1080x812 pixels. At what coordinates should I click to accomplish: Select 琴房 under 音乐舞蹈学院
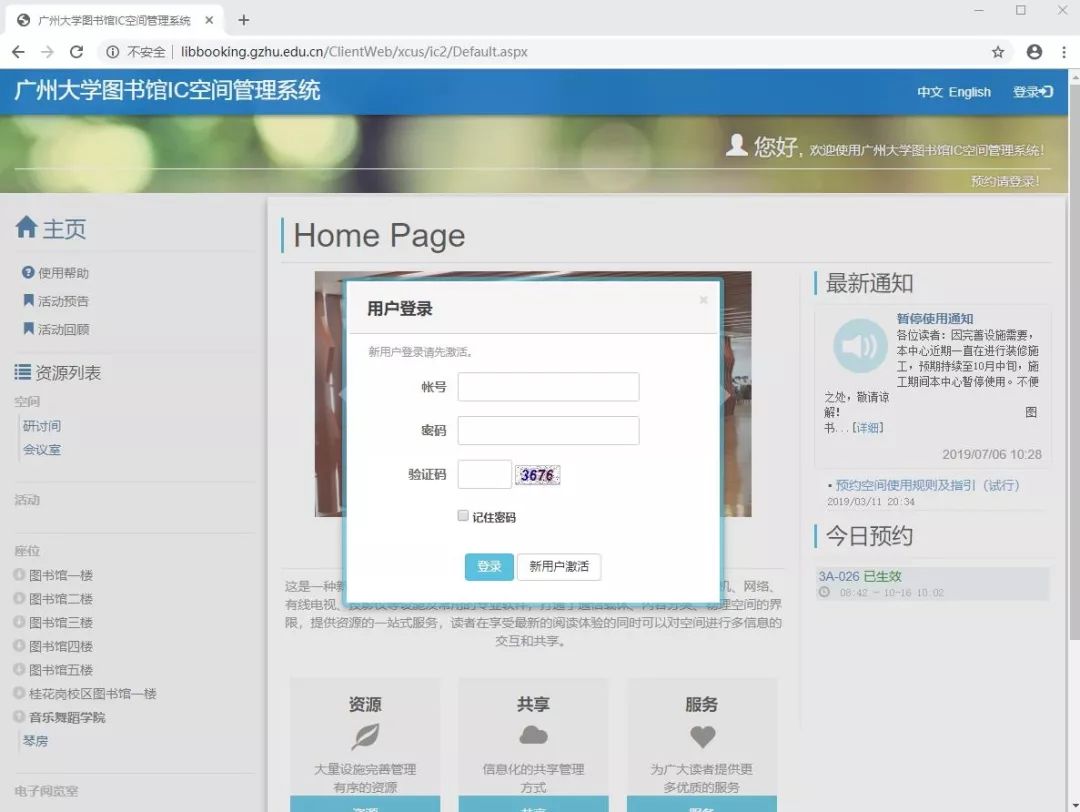pyautogui.click(x=36, y=740)
